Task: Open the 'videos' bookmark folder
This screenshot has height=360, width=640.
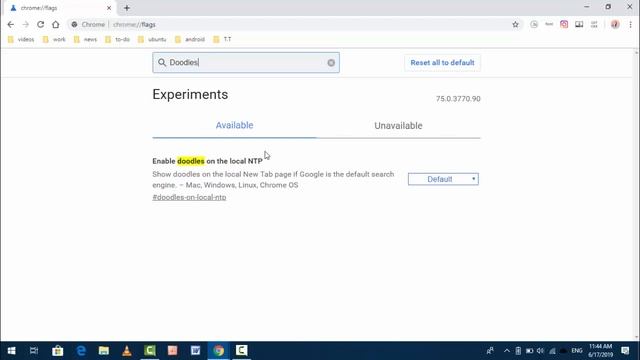Action: (x=21, y=40)
